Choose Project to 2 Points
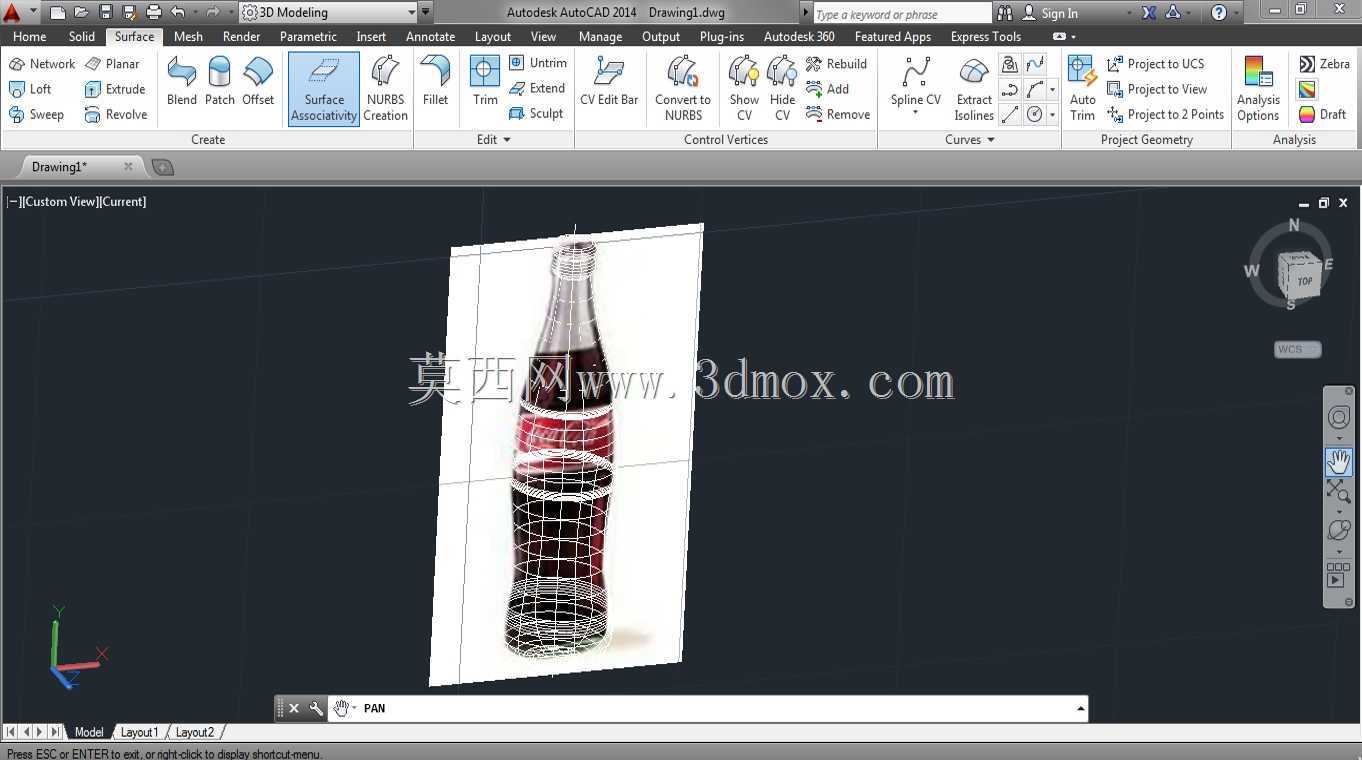 click(1166, 114)
